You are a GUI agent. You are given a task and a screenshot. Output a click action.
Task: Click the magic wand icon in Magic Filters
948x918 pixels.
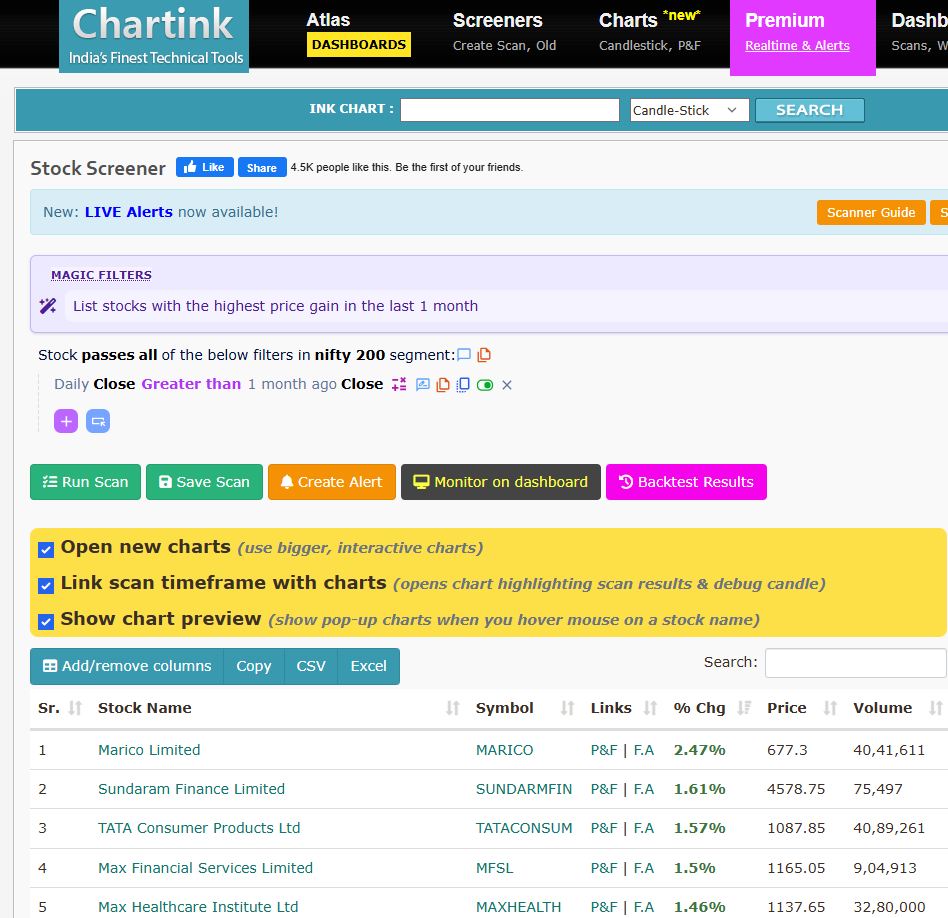point(48,306)
